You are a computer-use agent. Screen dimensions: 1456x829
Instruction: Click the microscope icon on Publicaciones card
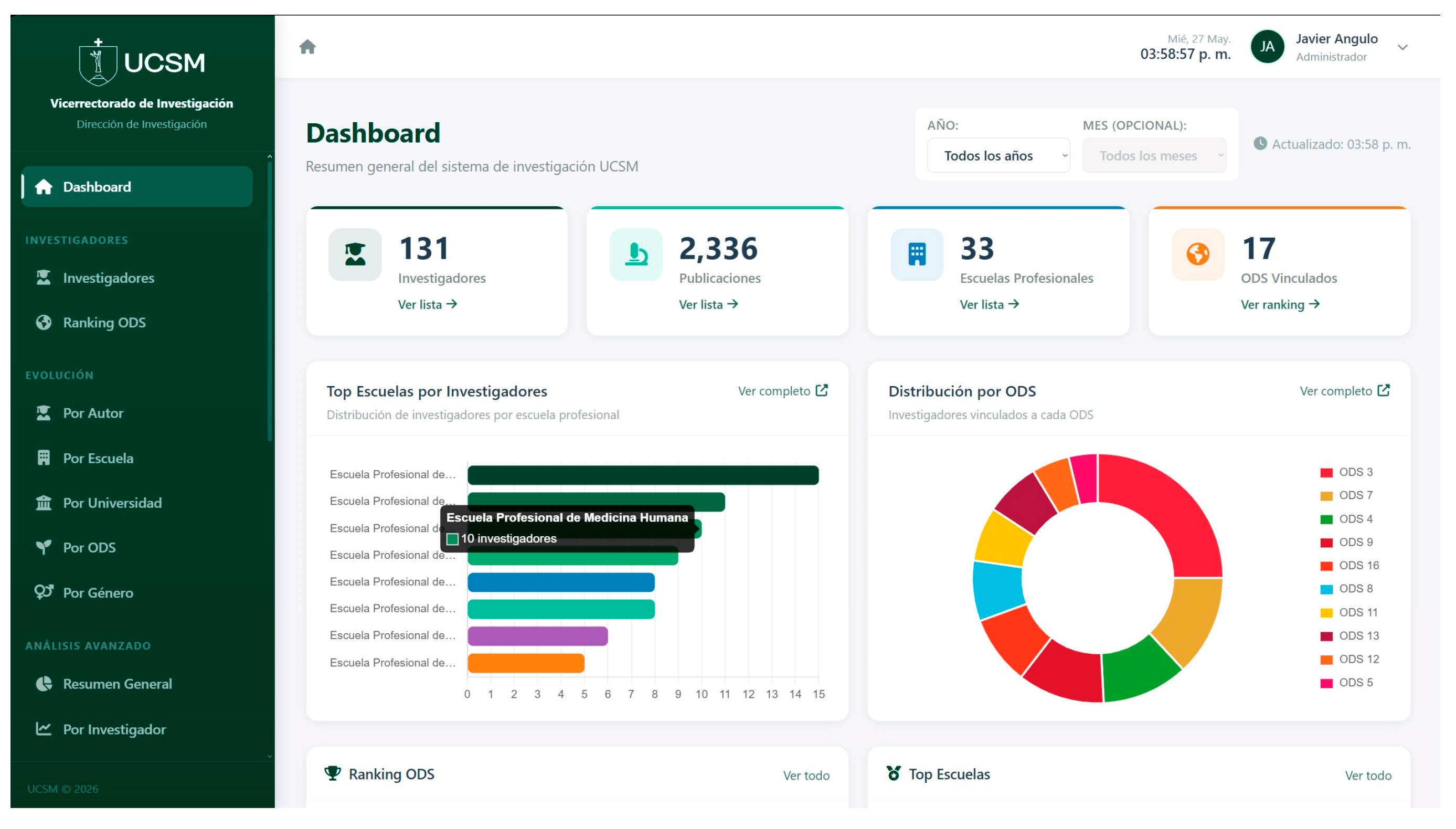[x=636, y=254]
